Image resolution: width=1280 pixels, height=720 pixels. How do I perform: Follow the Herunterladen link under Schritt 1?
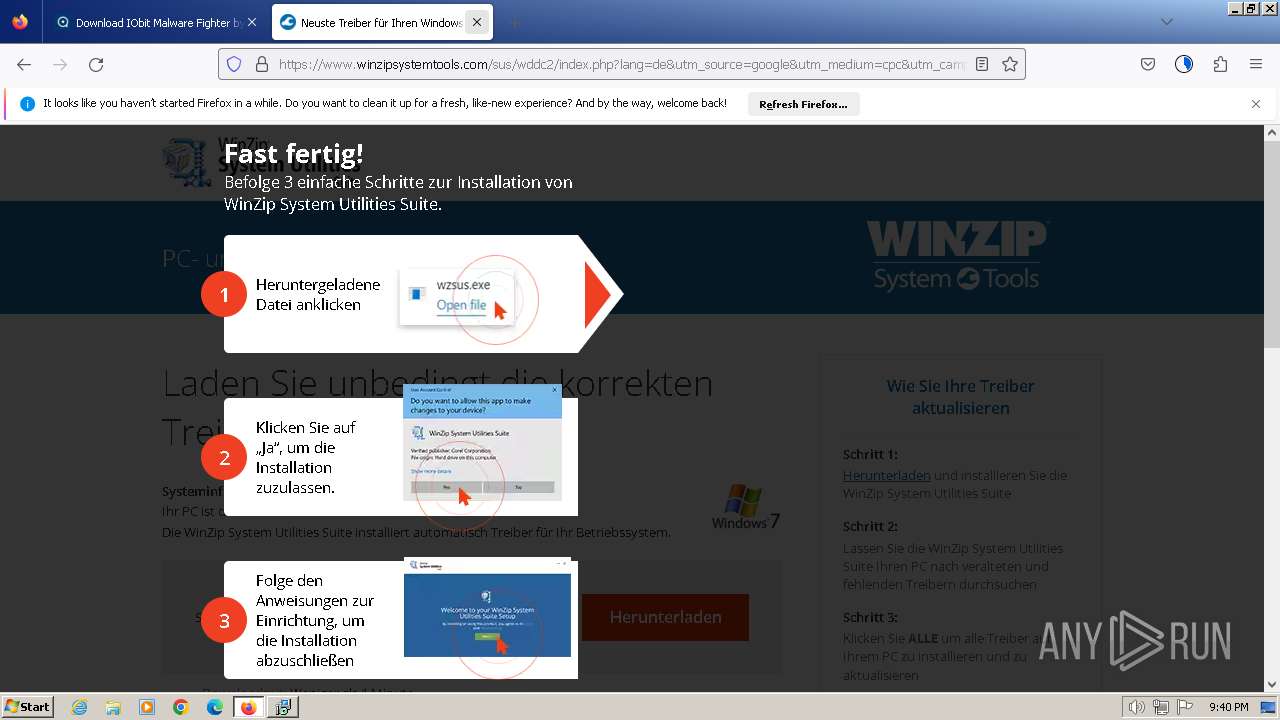[887, 476]
